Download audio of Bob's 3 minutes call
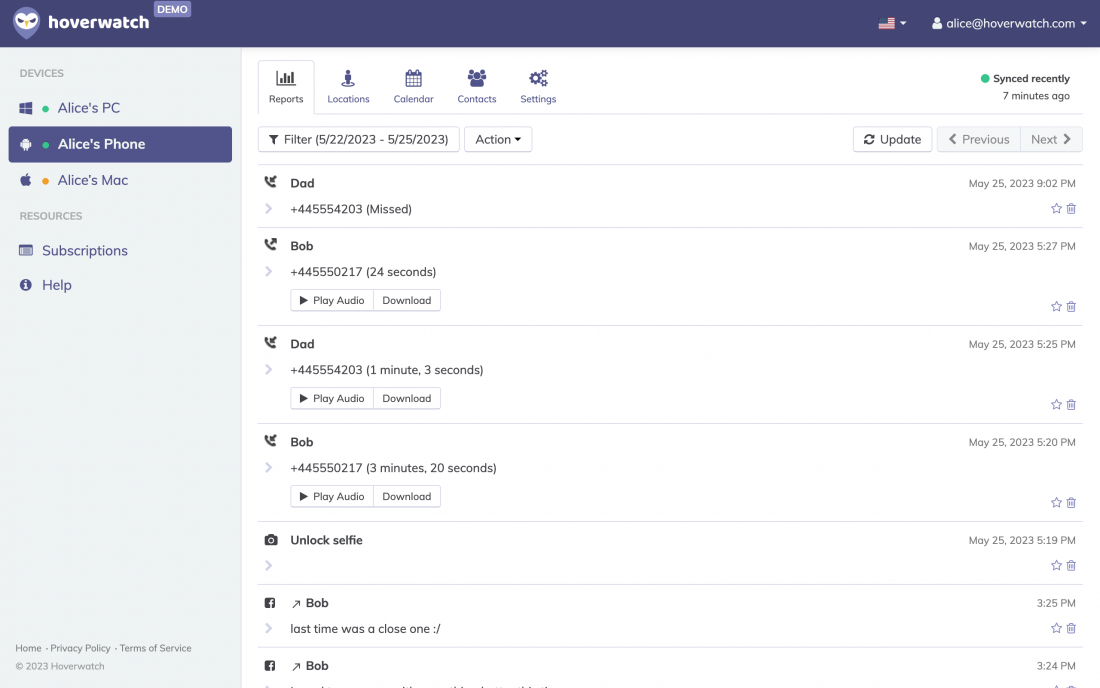Viewport: 1100px width, 688px height. click(407, 497)
